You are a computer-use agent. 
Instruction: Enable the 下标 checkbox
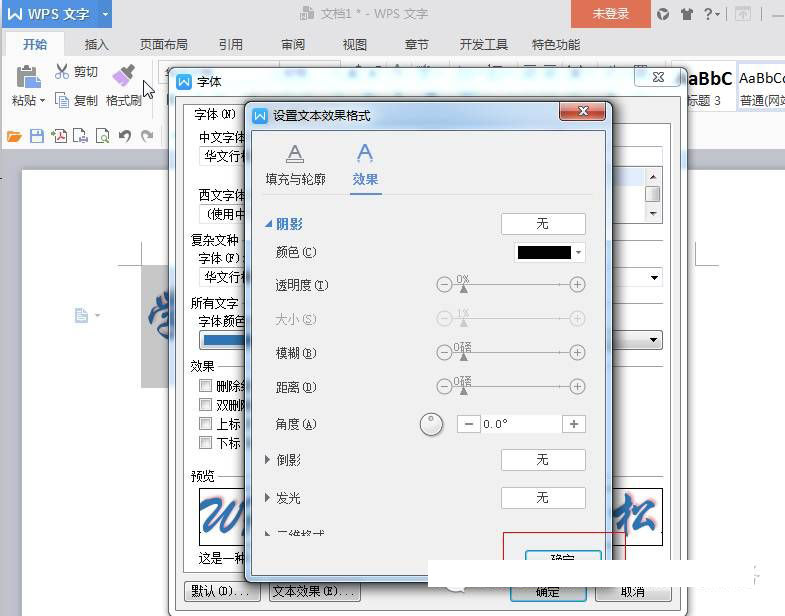[205, 442]
